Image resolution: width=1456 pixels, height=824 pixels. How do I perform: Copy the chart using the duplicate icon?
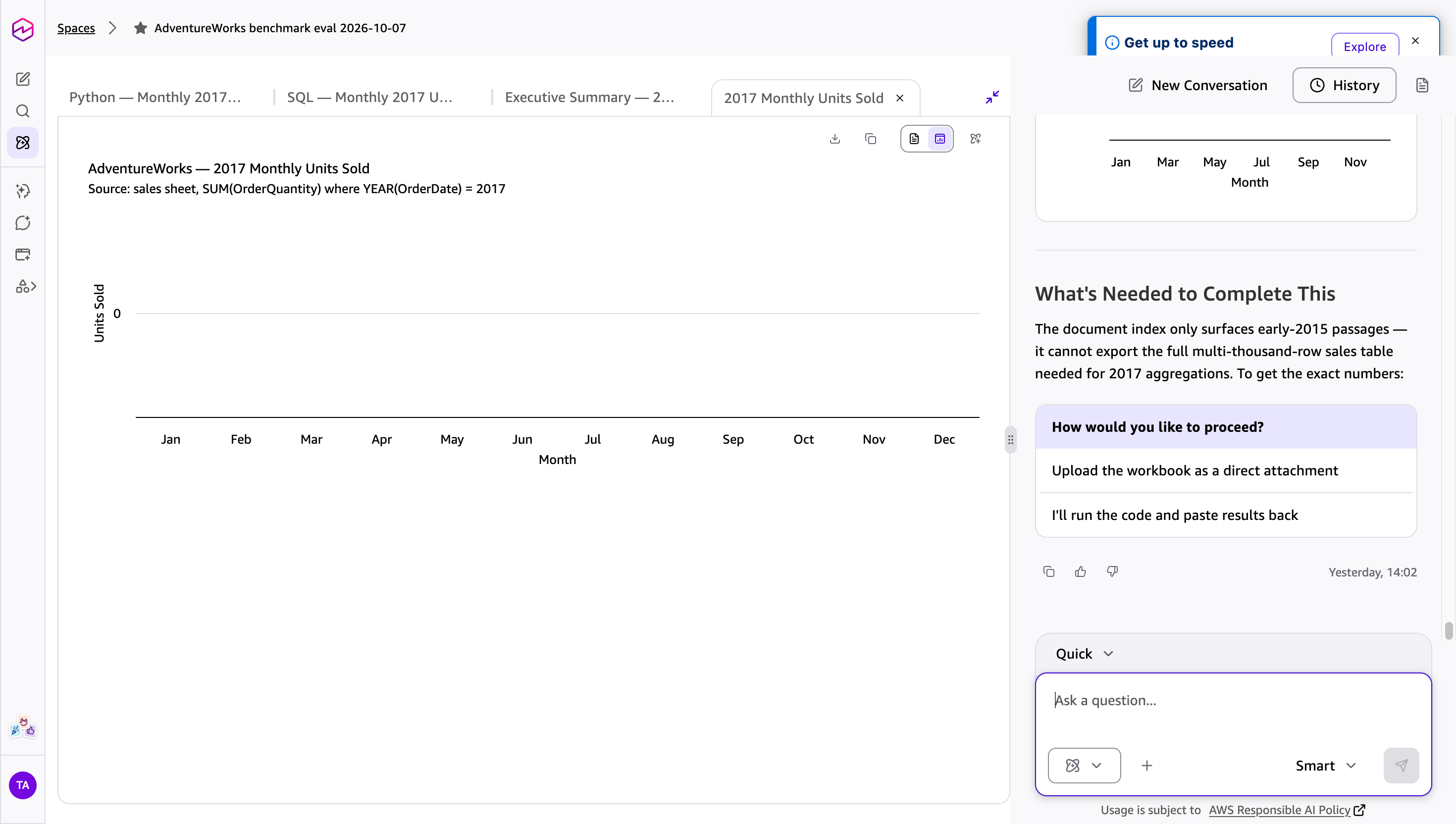pos(870,139)
